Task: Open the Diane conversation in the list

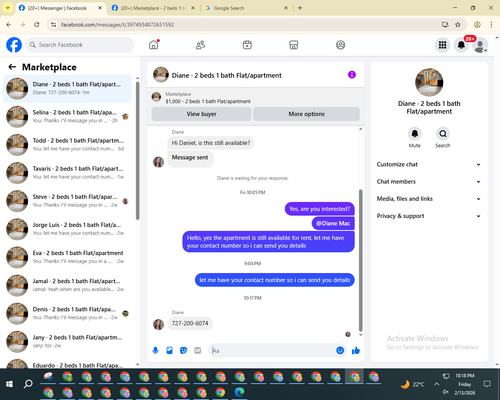Action: click(x=67, y=88)
